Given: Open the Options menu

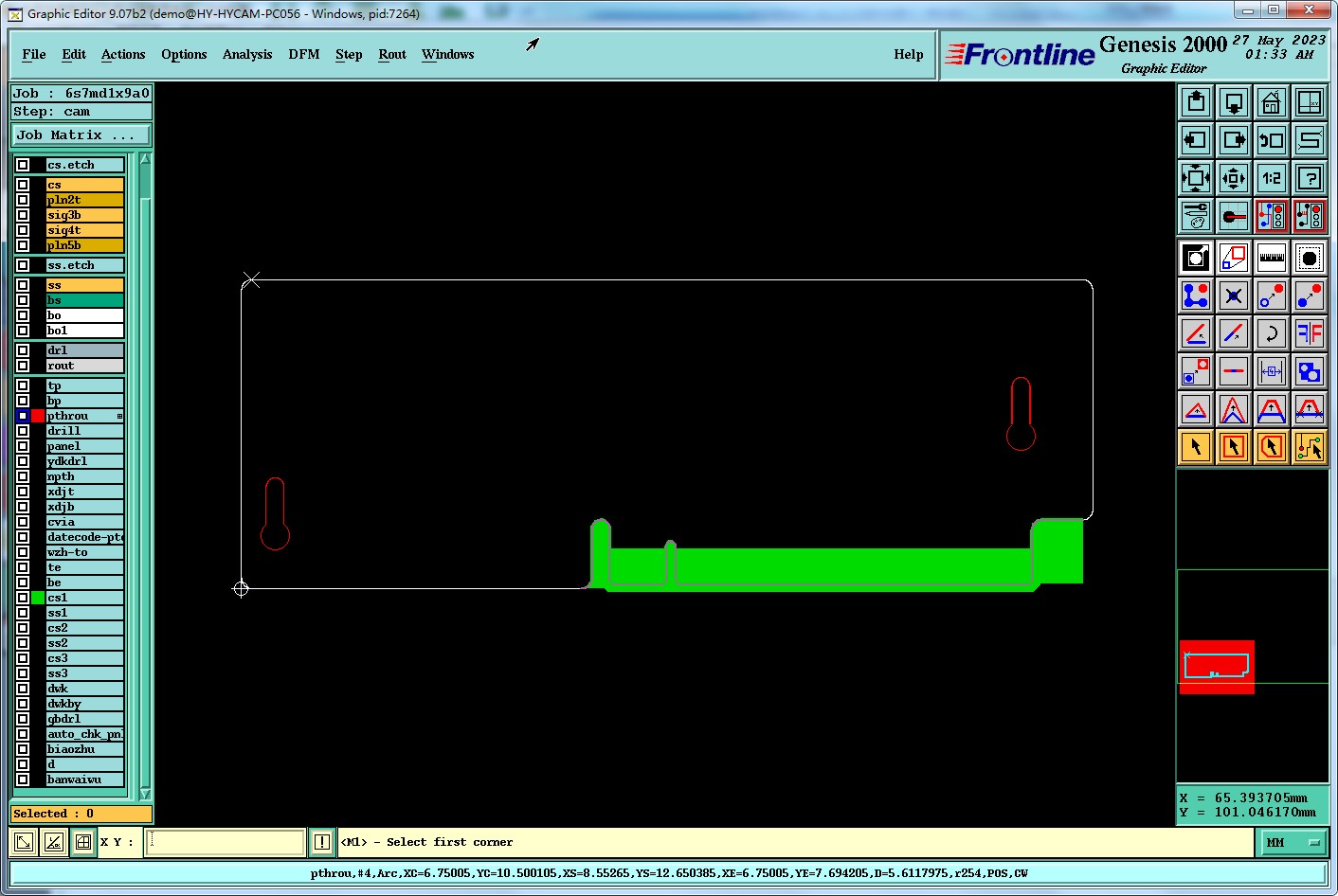Looking at the screenshot, I should coord(184,55).
